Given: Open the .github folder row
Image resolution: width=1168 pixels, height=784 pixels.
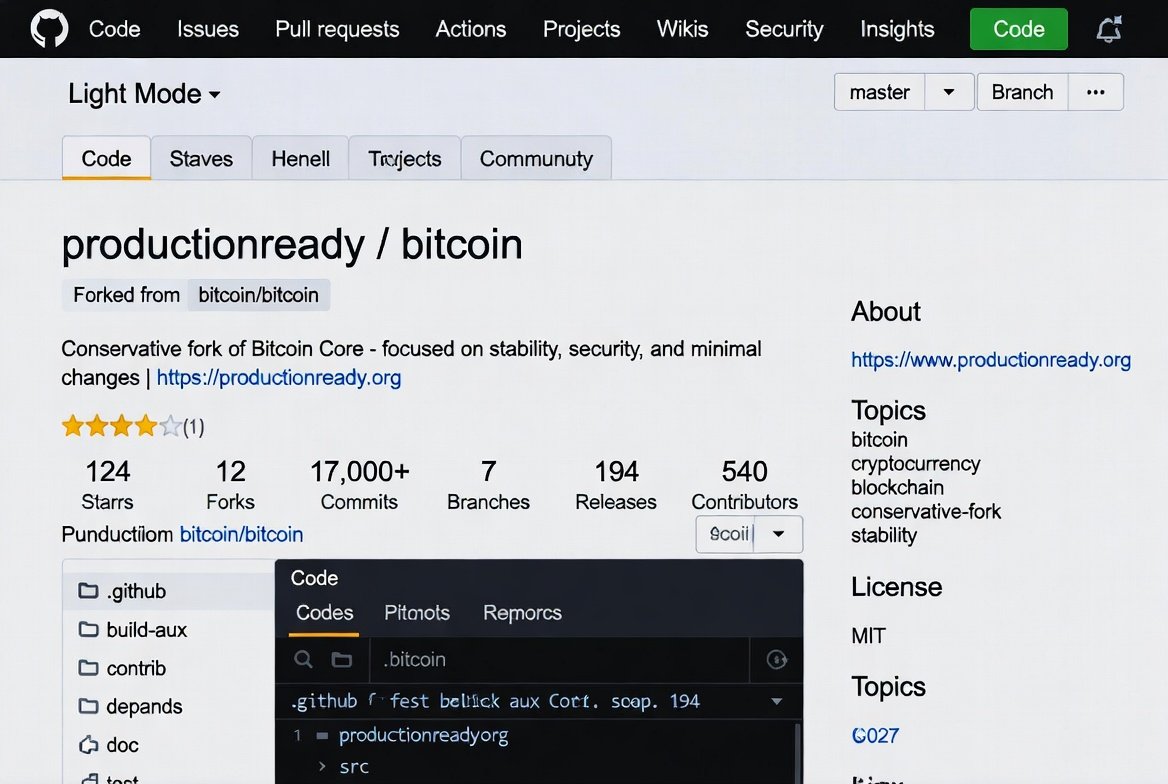Looking at the screenshot, I should pyautogui.click(x=169, y=591).
